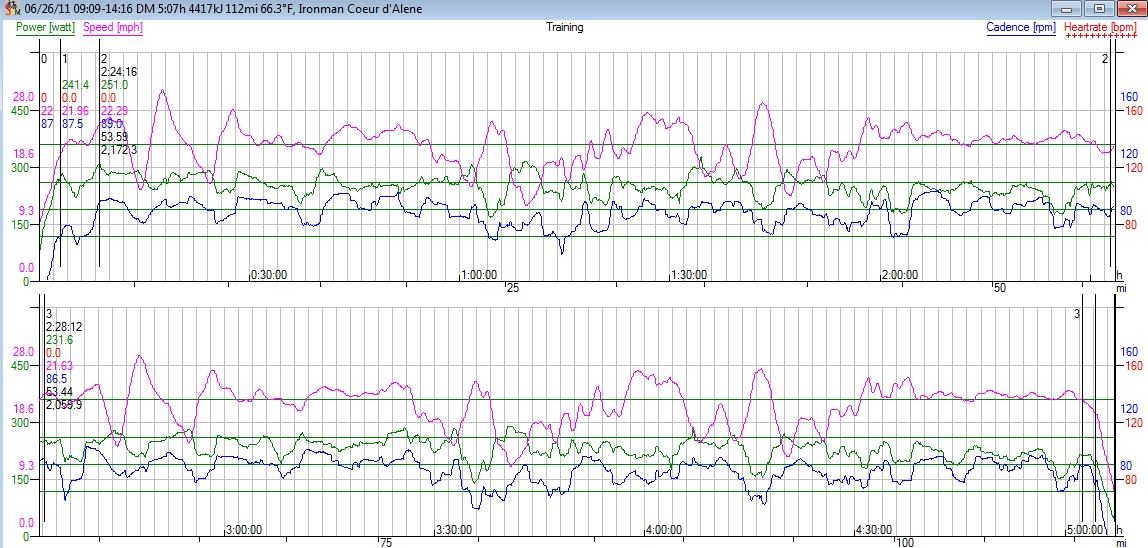1148x548 pixels.
Task: Close the Ironman Coeur d'Alene window
Action: (1128, 9)
